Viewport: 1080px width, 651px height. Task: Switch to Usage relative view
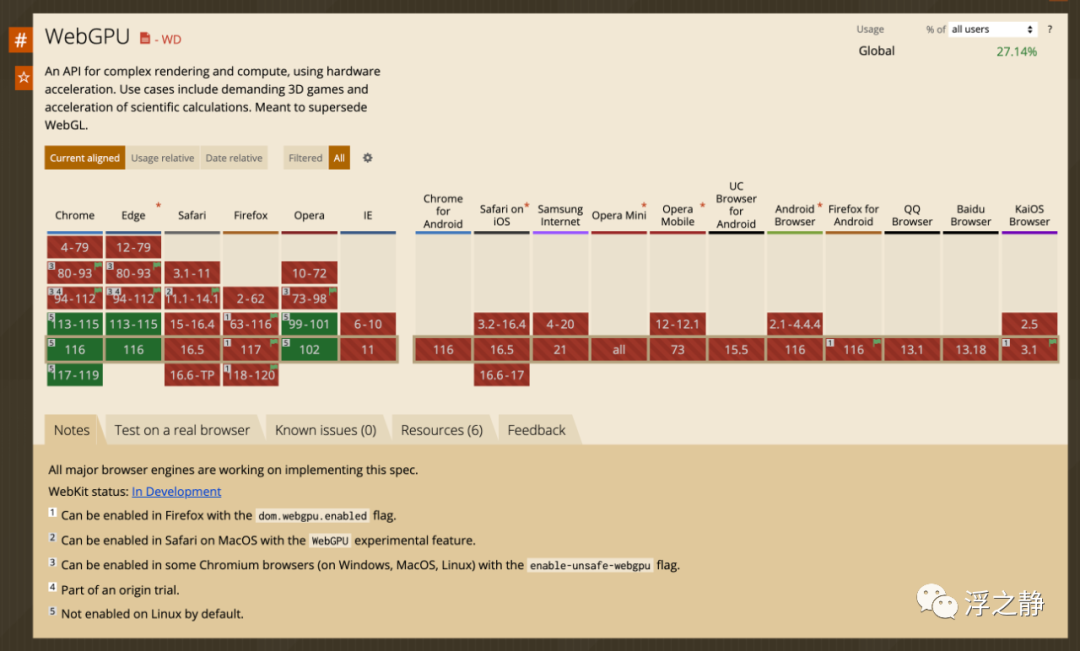tap(163, 158)
